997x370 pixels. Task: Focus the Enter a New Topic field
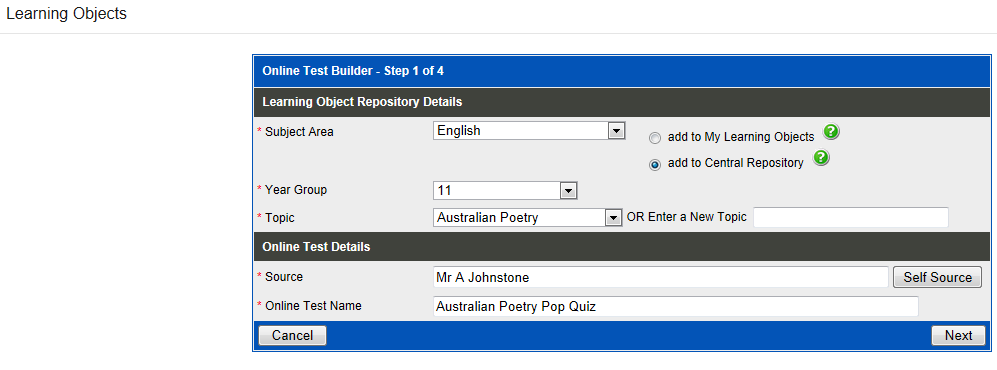[x=851, y=217]
